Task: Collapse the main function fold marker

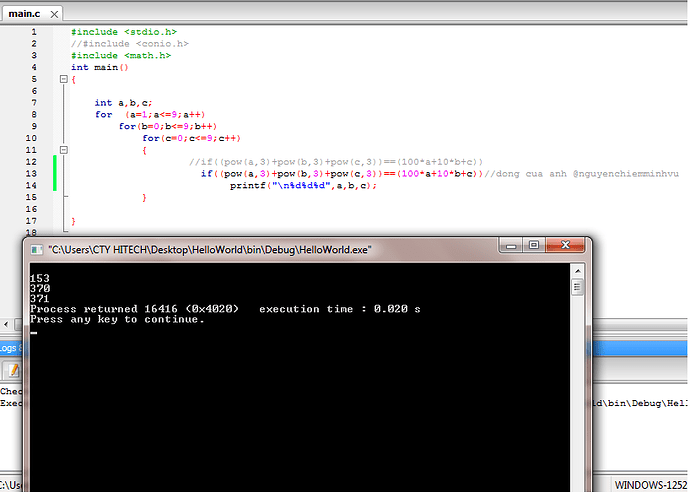Action: tap(62, 79)
